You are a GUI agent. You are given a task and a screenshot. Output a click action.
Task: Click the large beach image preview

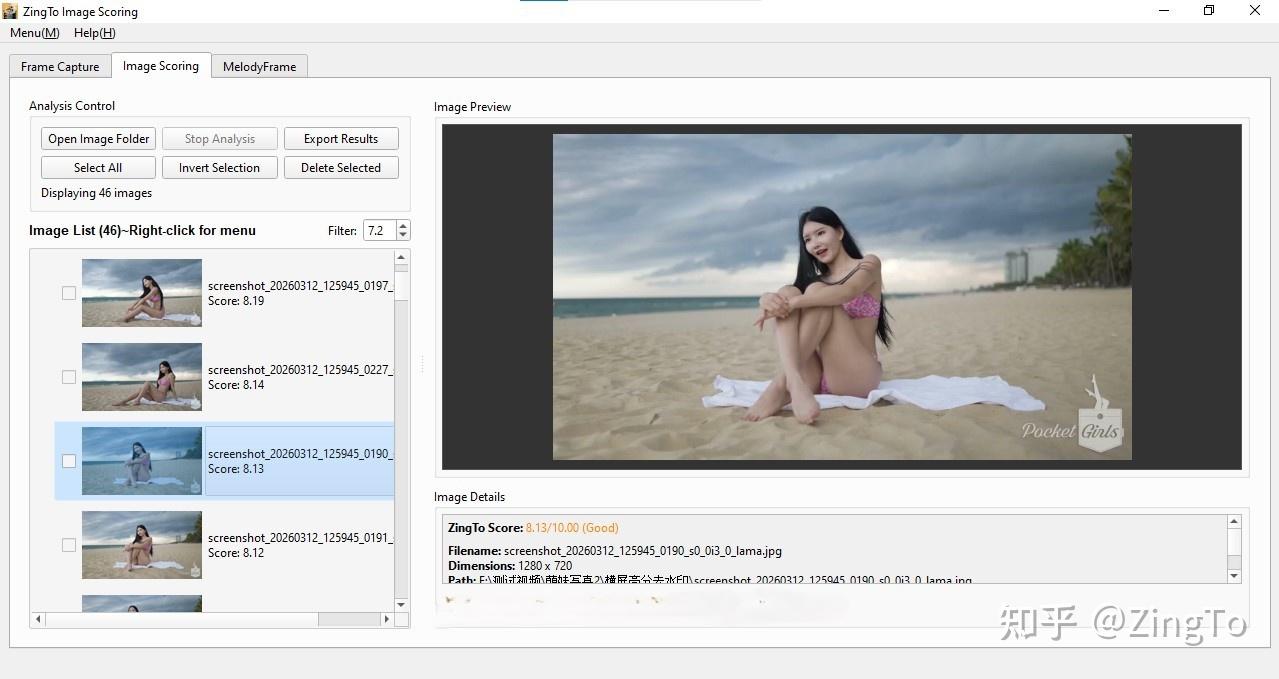click(x=842, y=297)
